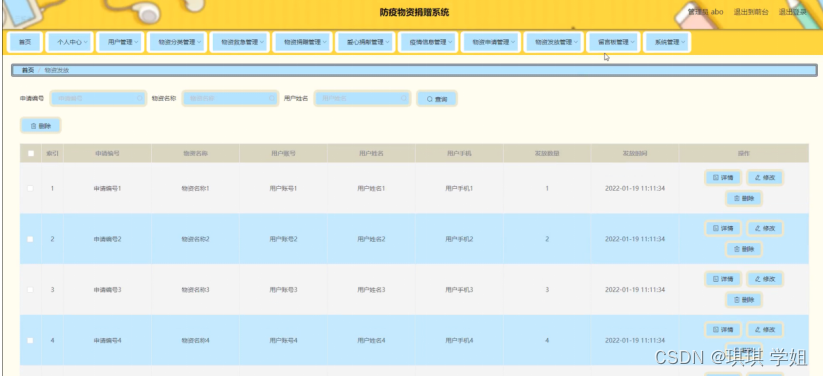Check the box for row 申请编号4
Screen dimensions: 823x376
[x=30, y=340]
